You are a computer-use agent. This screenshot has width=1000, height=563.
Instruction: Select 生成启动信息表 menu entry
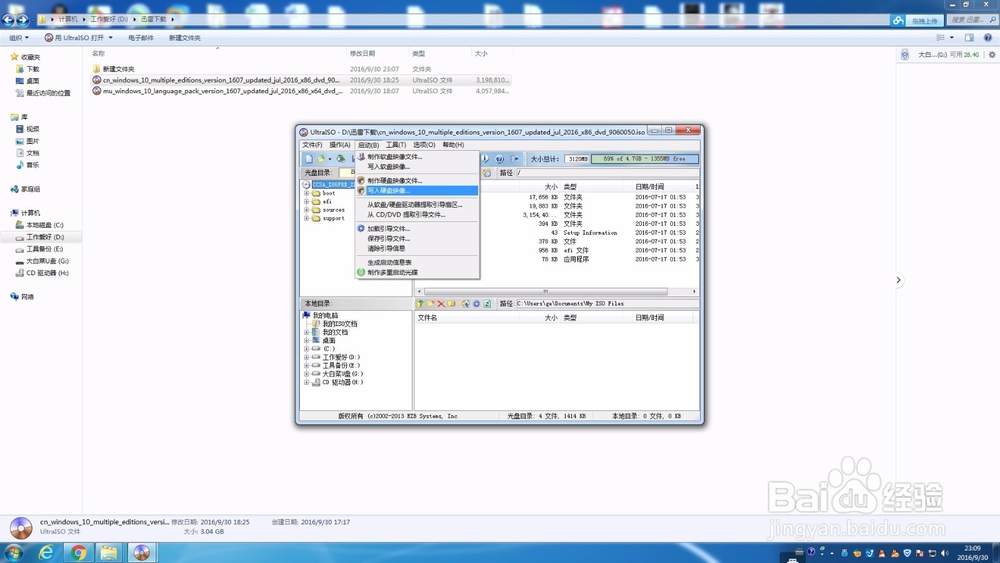(417, 262)
